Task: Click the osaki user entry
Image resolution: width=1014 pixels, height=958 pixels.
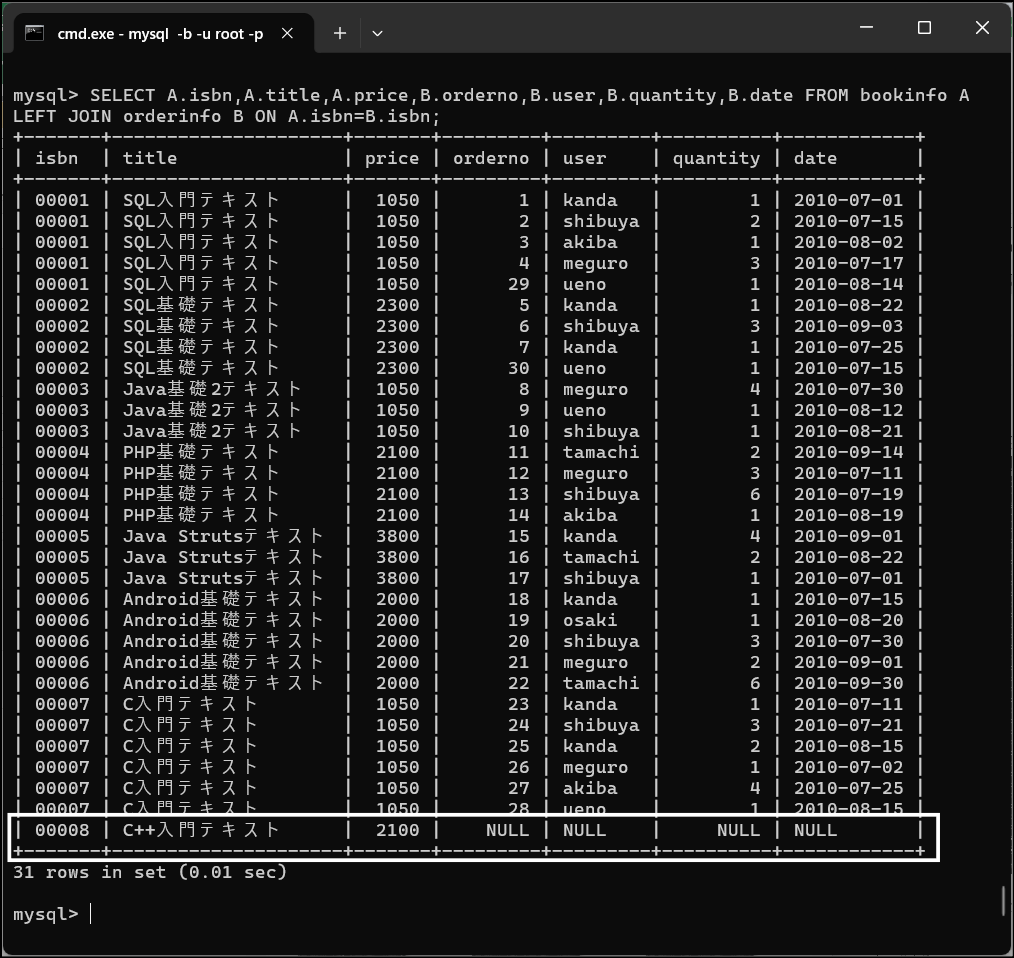Action: pyautogui.click(x=590, y=620)
